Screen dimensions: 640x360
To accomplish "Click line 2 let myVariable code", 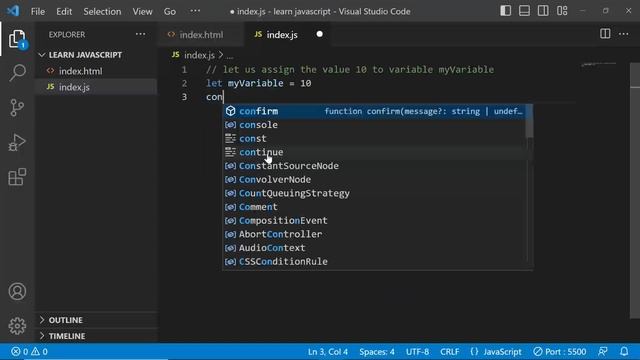I will (x=258, y=83).
